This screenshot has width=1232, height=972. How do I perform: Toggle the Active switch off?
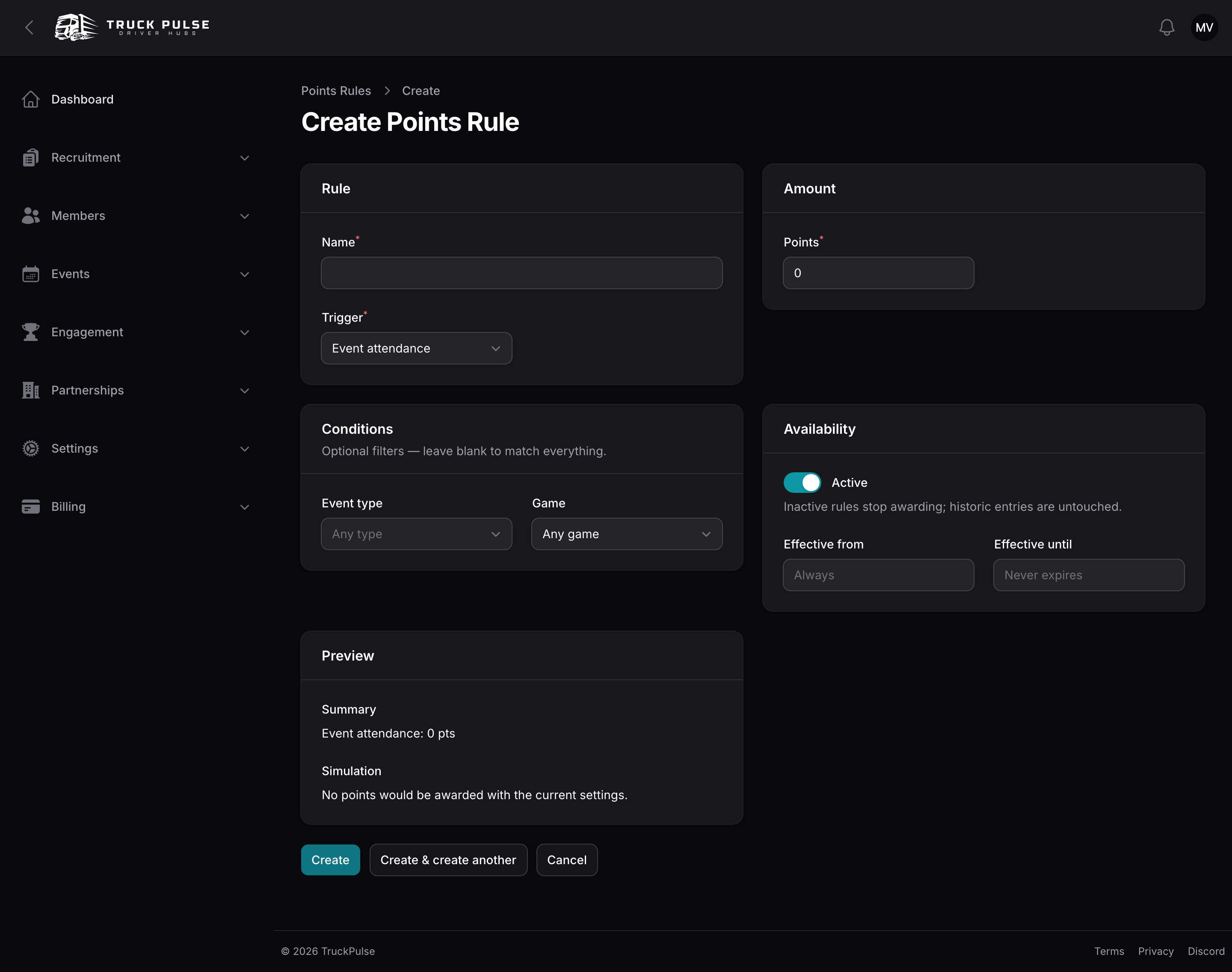(x=803, y=483)
